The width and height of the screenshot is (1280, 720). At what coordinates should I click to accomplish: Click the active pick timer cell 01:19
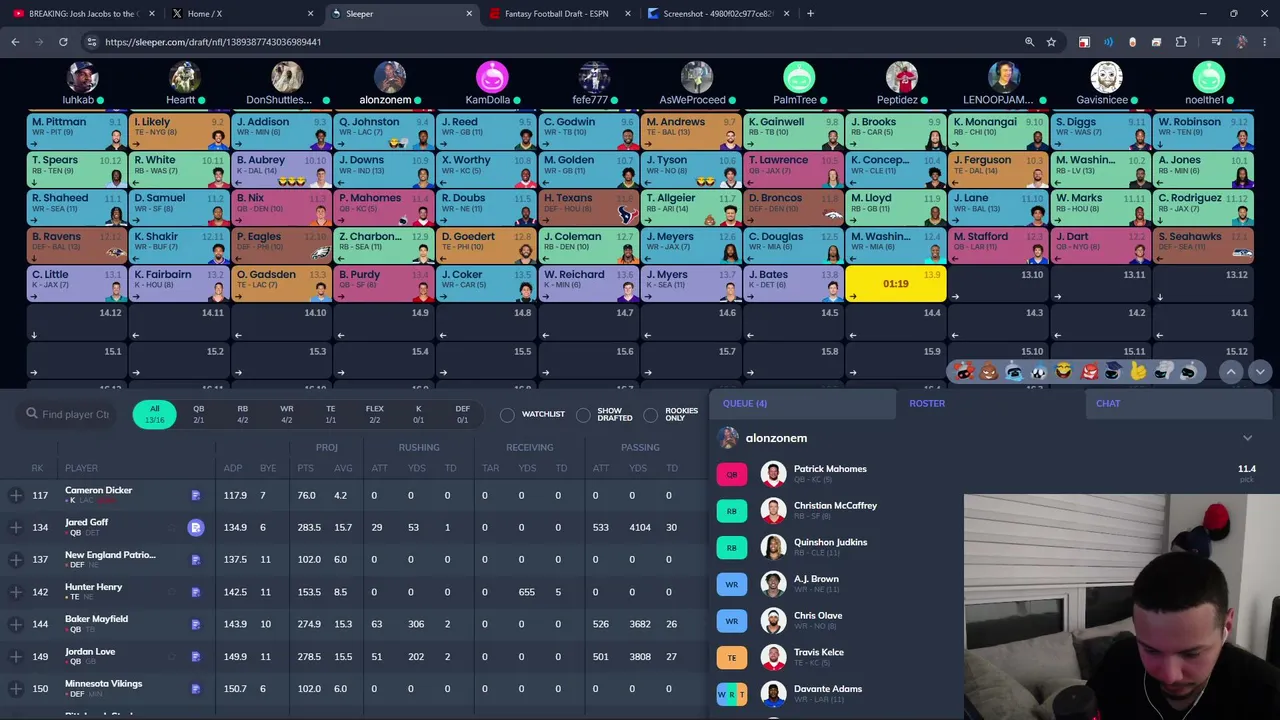pos(896,284)
